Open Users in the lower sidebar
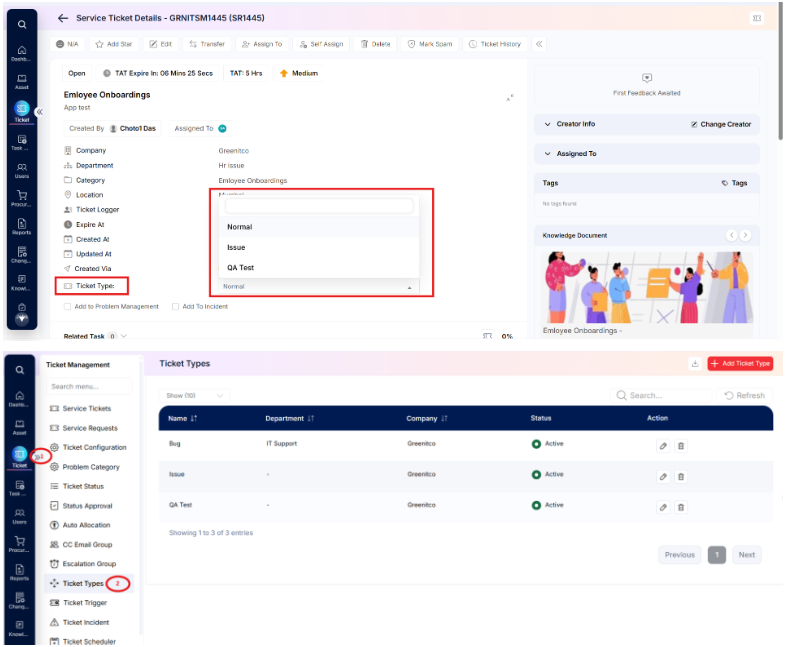Screen dimensions: 787x647 coord(20,516)
